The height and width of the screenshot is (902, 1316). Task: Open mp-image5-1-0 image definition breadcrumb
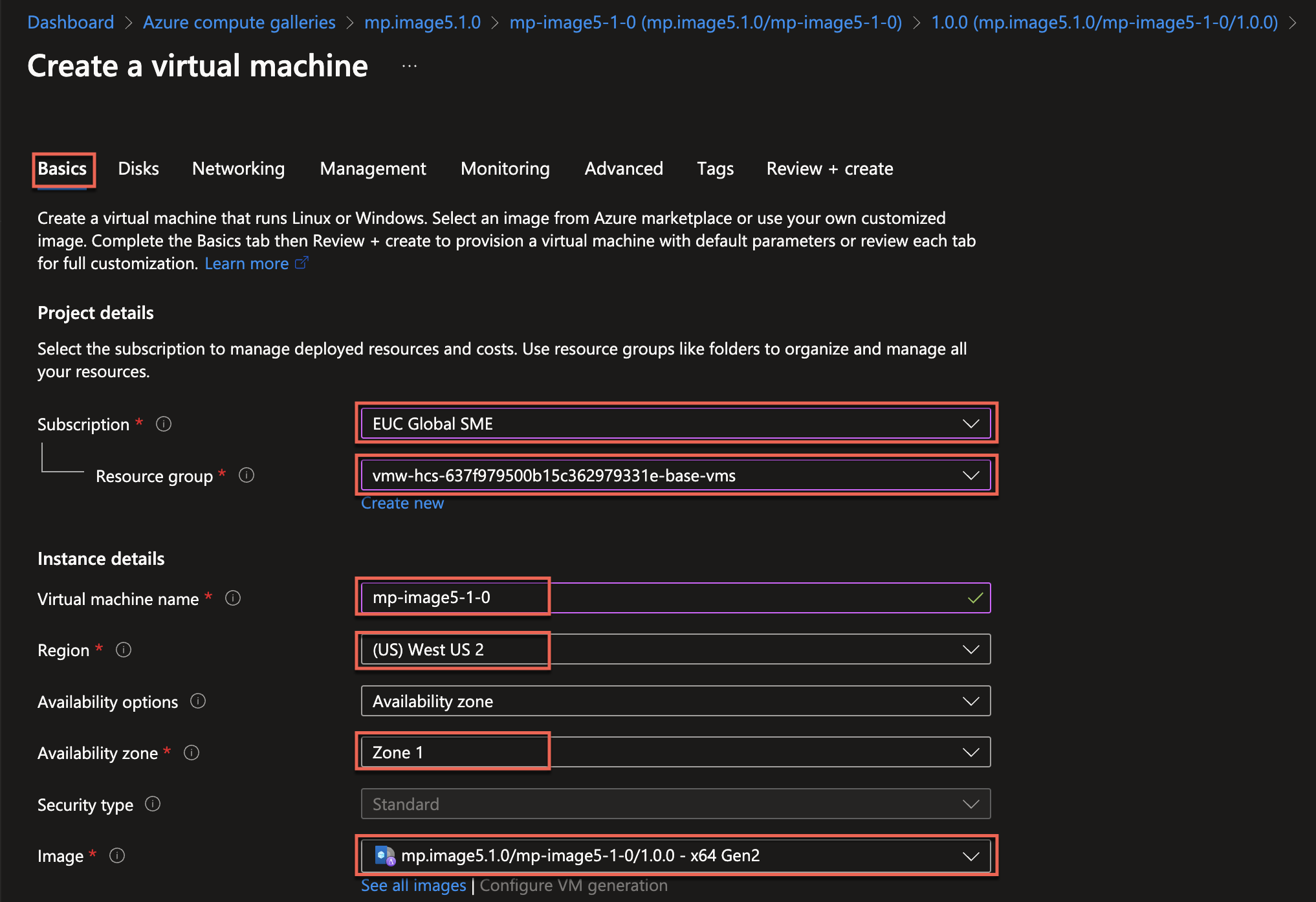[706, 23]
